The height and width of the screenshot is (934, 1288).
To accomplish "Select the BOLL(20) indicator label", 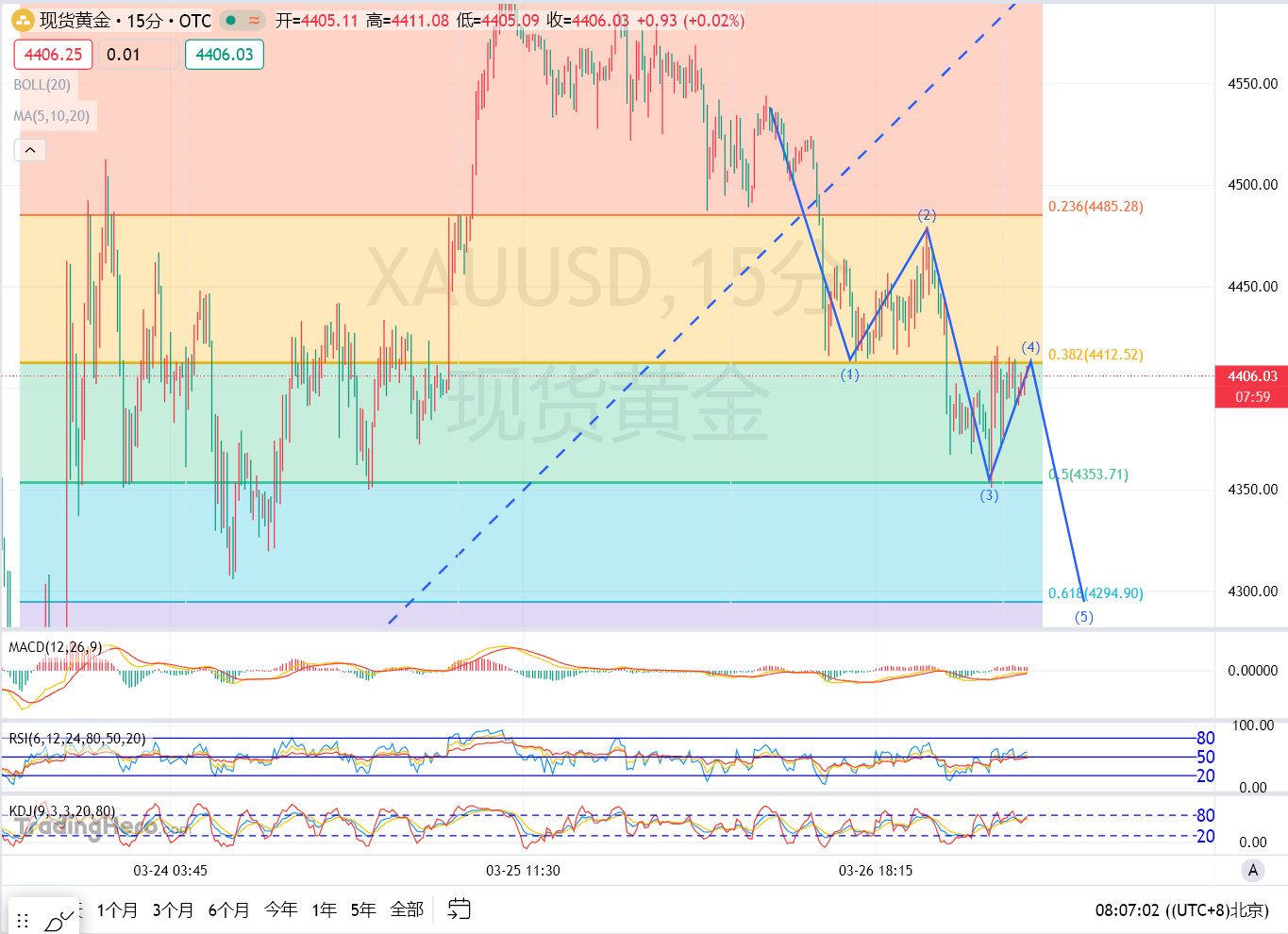I will [x=42, y=85].
